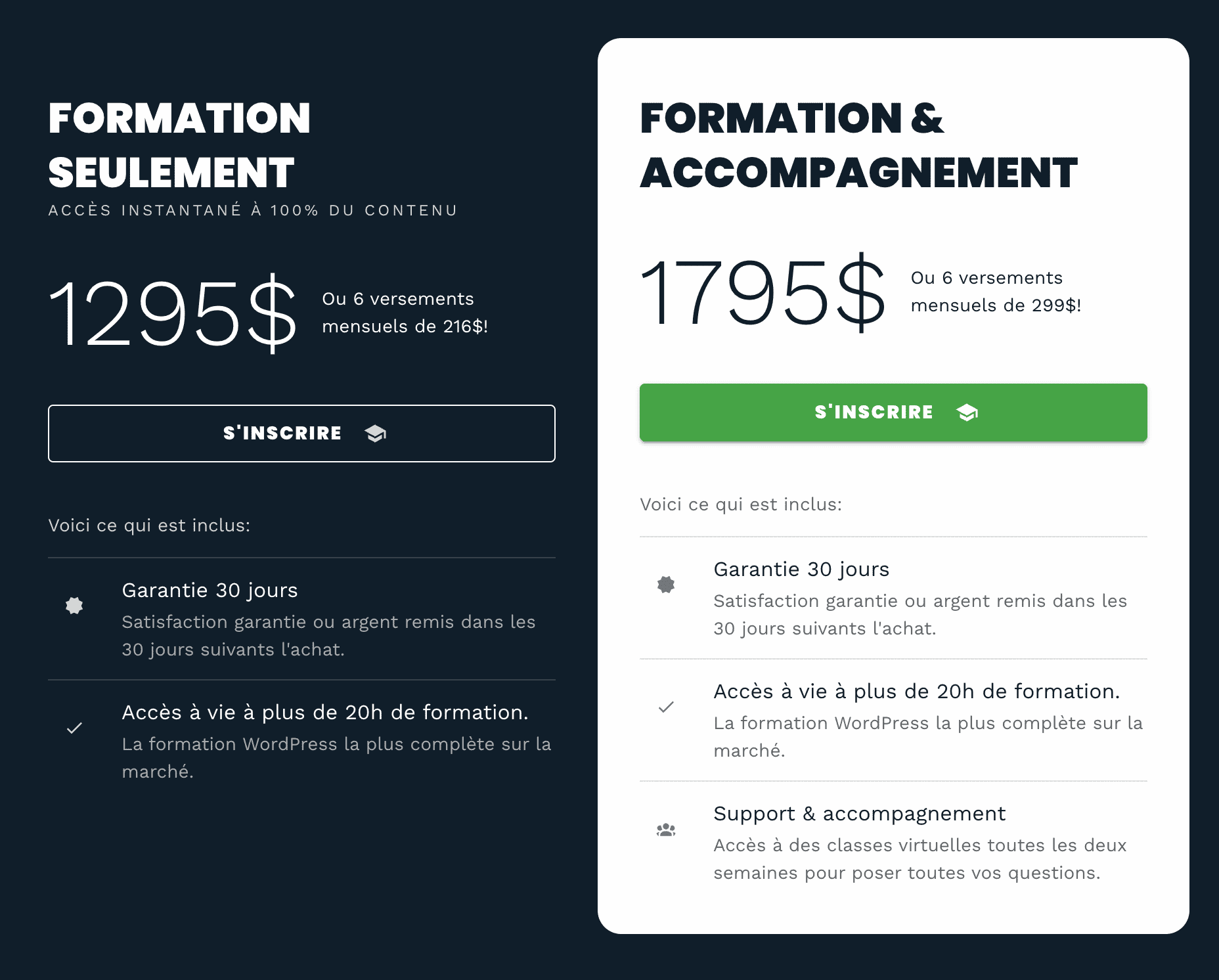This screenshot has height=980, width=1219.
Task: Click checkmark icon in dark panel
Action: [74, 728]
